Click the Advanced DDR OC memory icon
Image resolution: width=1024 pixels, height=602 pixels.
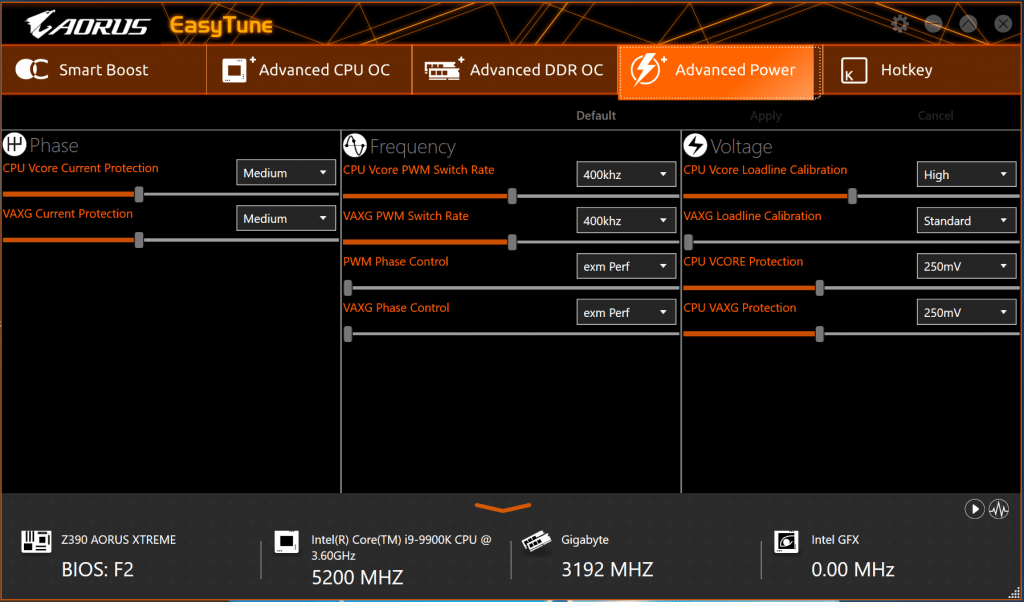click(x=443, y=69)
